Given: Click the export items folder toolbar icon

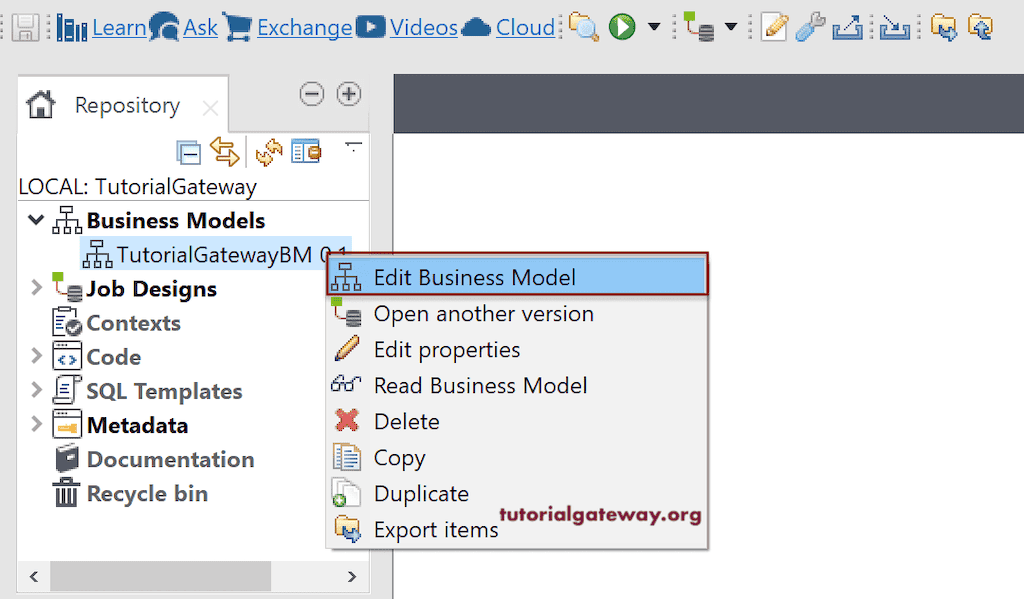Looking at the screenshot, I should pyautogui.click(x=943, y=27).
